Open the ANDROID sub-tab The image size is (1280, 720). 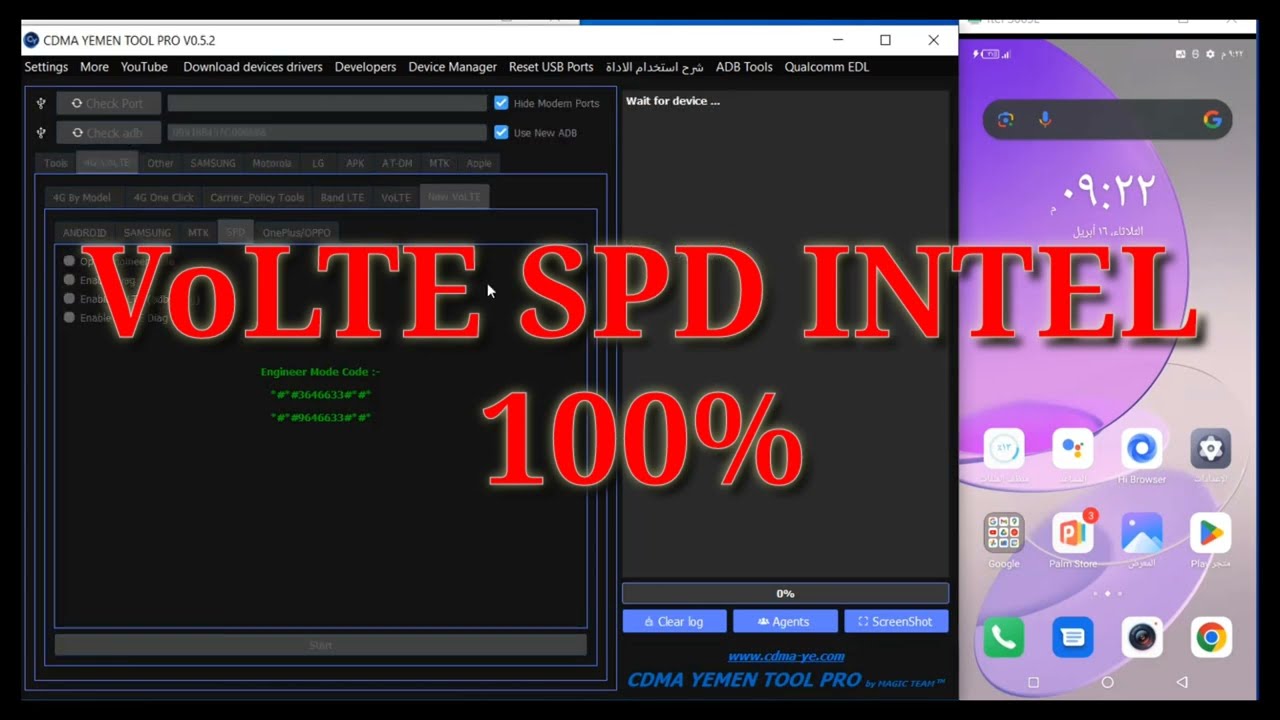click(84, 232)
